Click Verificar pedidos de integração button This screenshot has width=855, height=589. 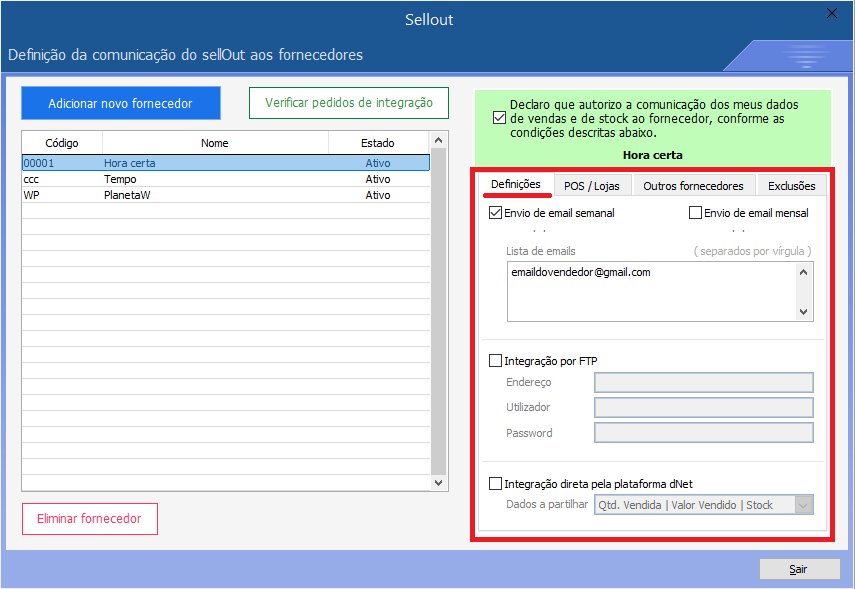pos(348,103)
